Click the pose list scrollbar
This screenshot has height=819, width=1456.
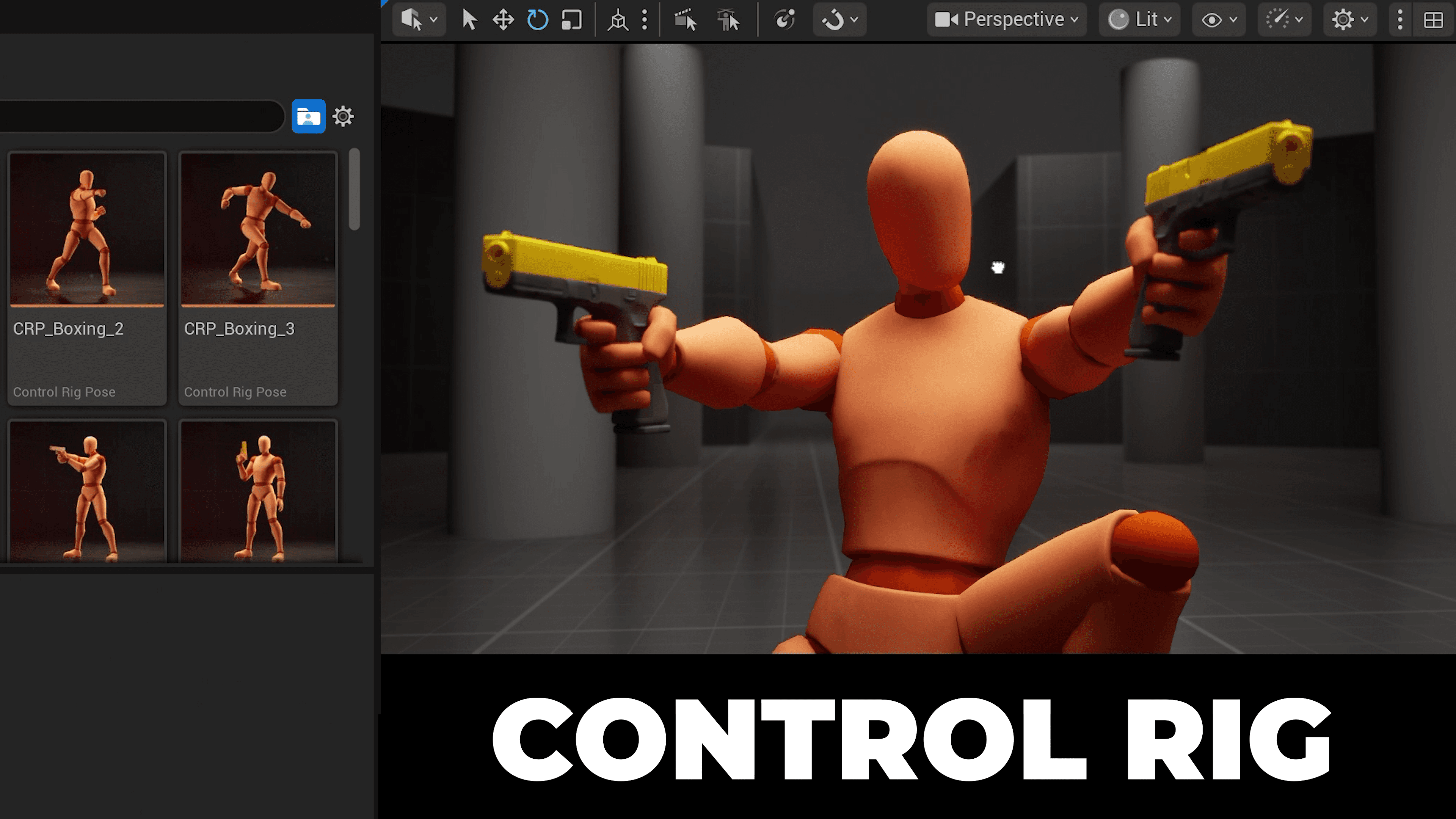(x=355, y=189)
